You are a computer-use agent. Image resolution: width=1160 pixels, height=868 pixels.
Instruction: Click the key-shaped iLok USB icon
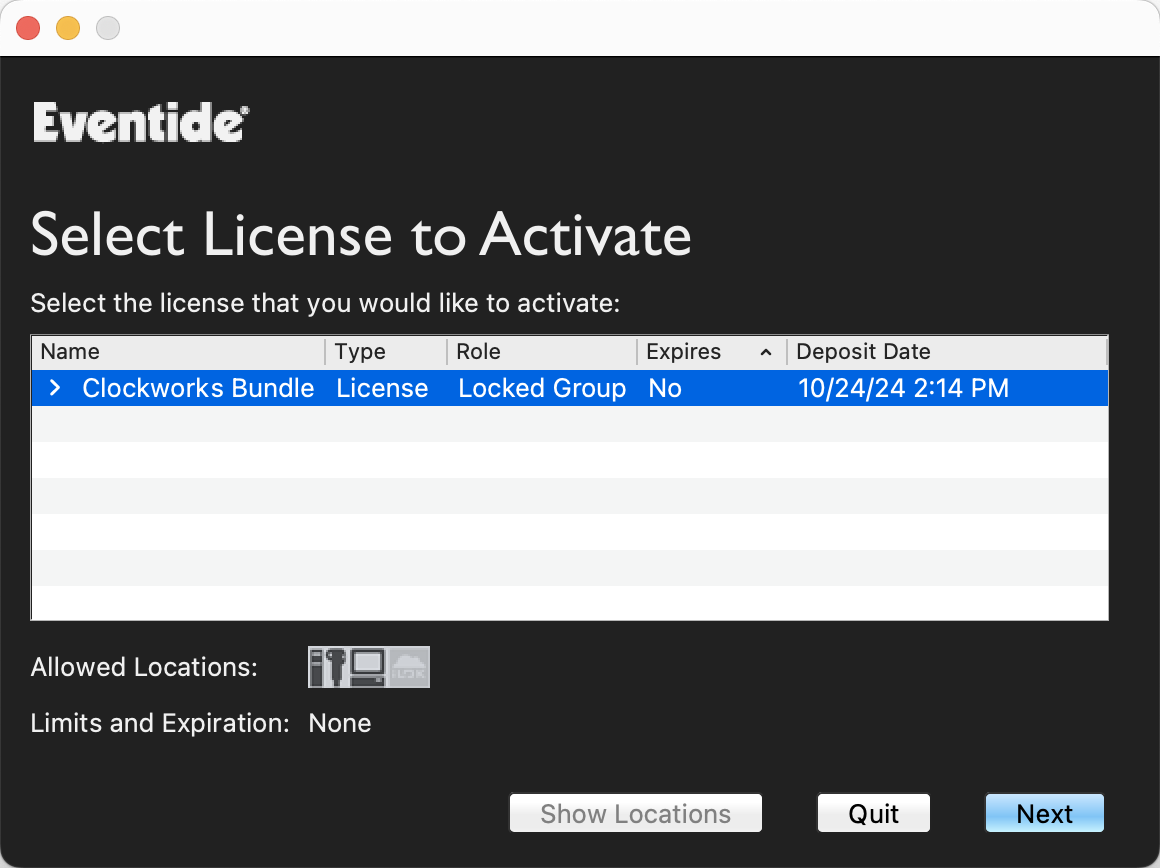tap(336, 667)
